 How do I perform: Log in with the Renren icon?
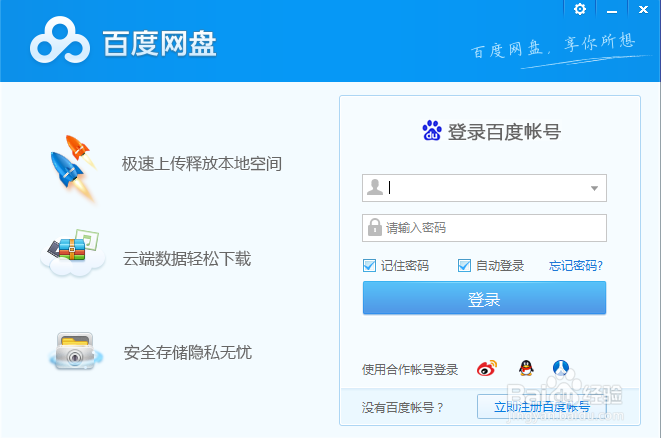click(x=561, y=368)
